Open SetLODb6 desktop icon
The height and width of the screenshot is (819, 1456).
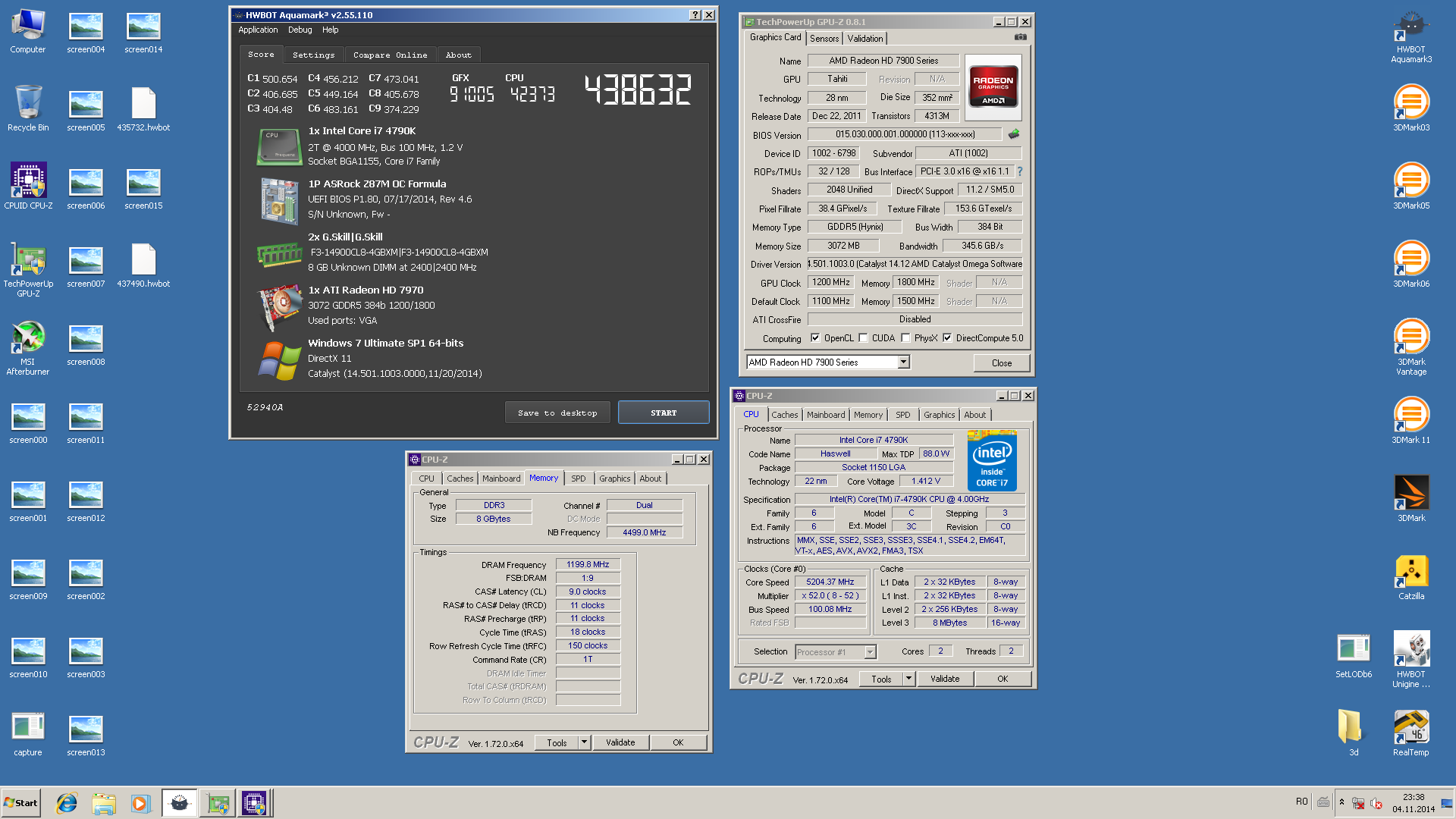(x=1354, y=656)
